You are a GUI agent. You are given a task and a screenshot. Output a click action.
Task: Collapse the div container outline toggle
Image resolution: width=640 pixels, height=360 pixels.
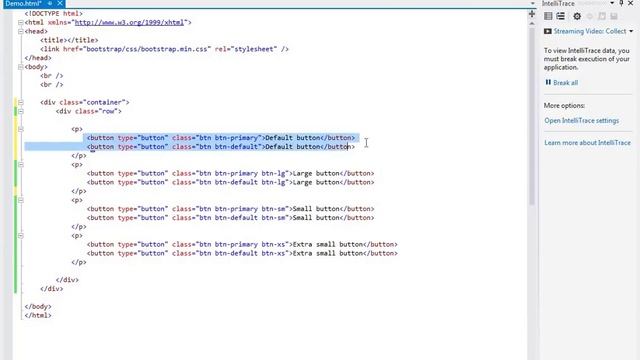click(x=20, y=102)
